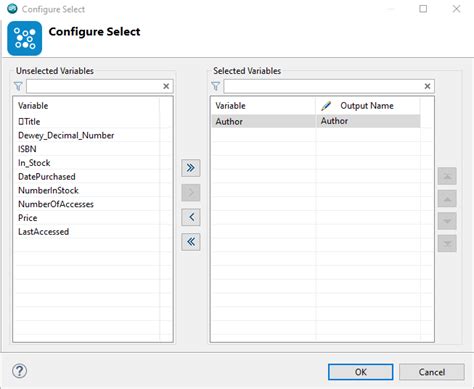
Task: Clear the Selected Variables filter with X
Action: click(427, 86)
